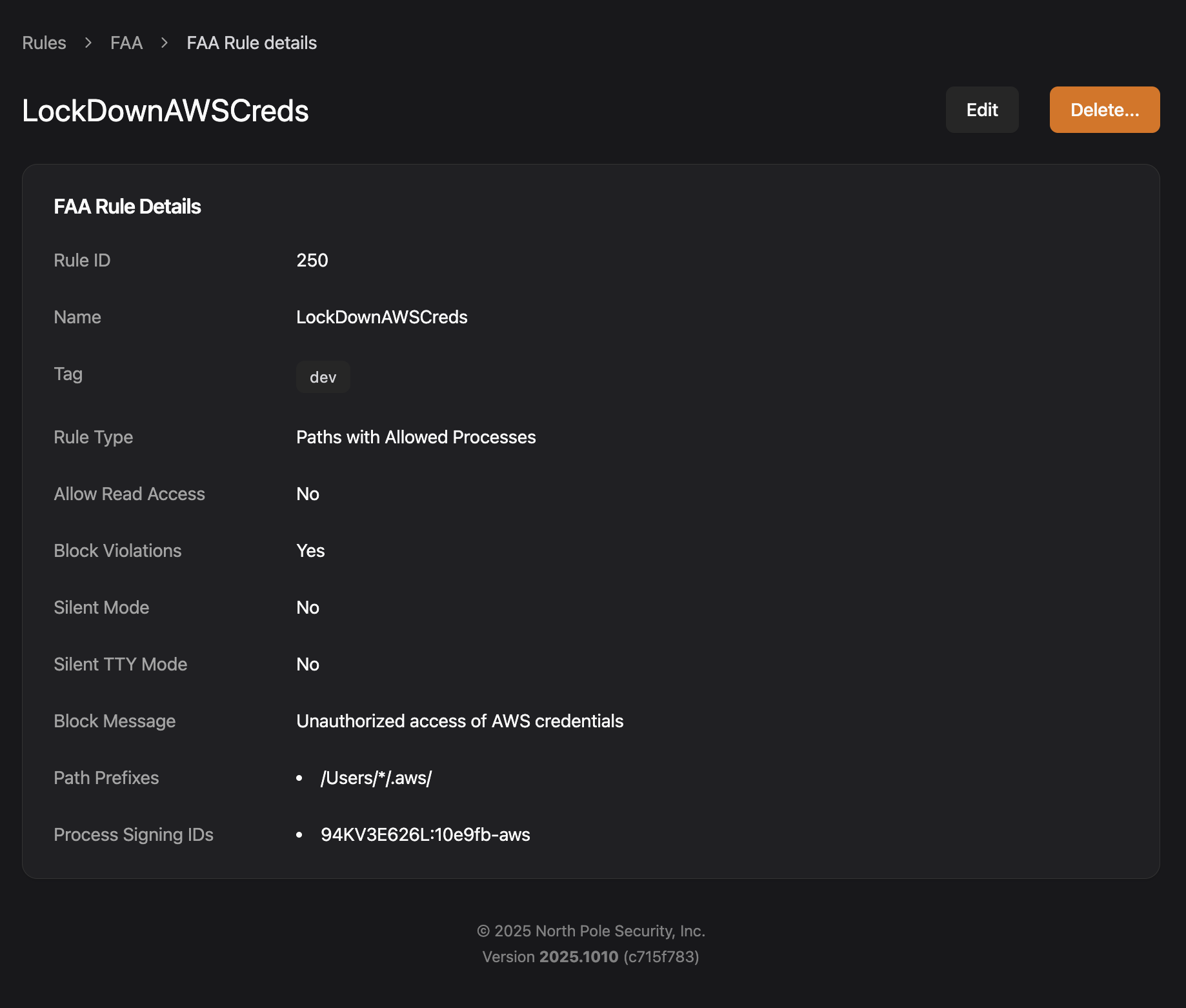This screenshot has height=1008, width=1186.
Task: Click the chevron between Rules and FAA
Action: coord(88,43)
